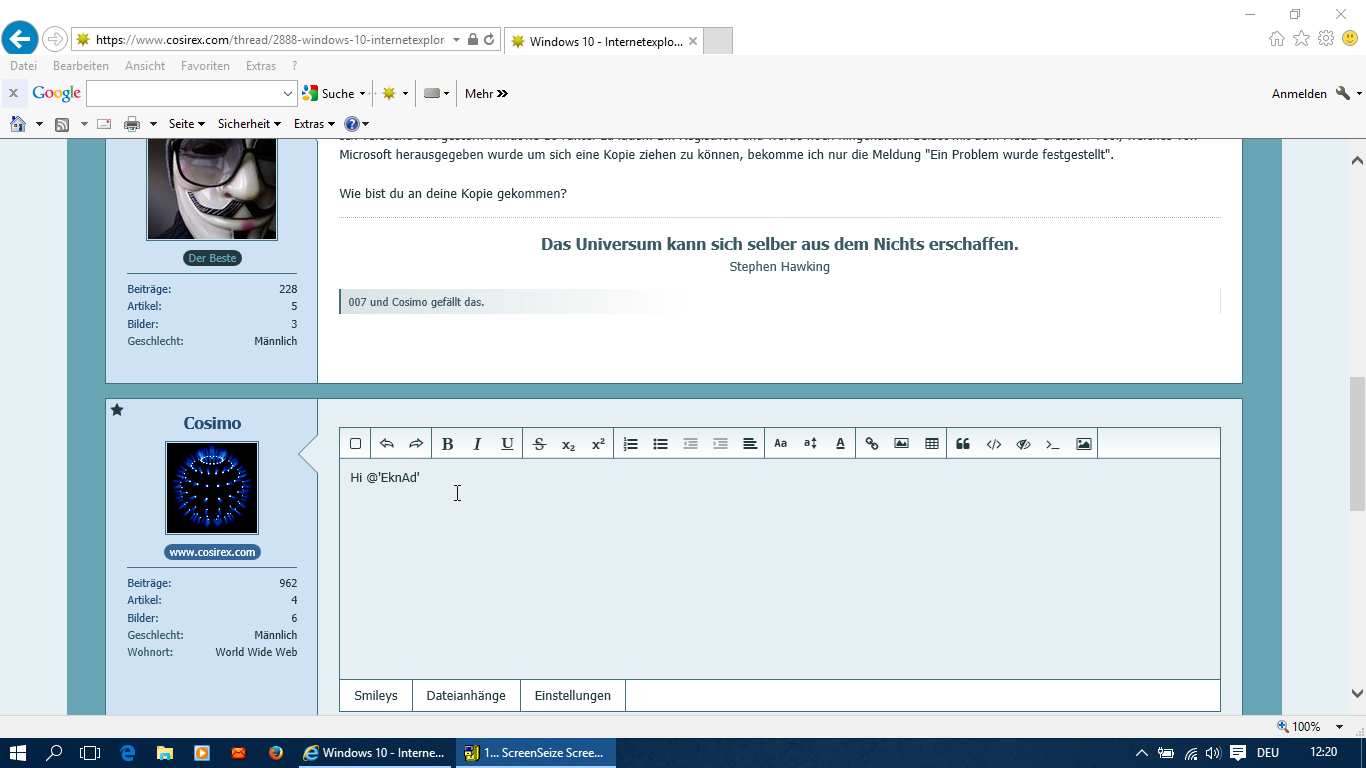Insert a quote block
The width and height of the screenshot is (1366, 768).
coord(963,444)
